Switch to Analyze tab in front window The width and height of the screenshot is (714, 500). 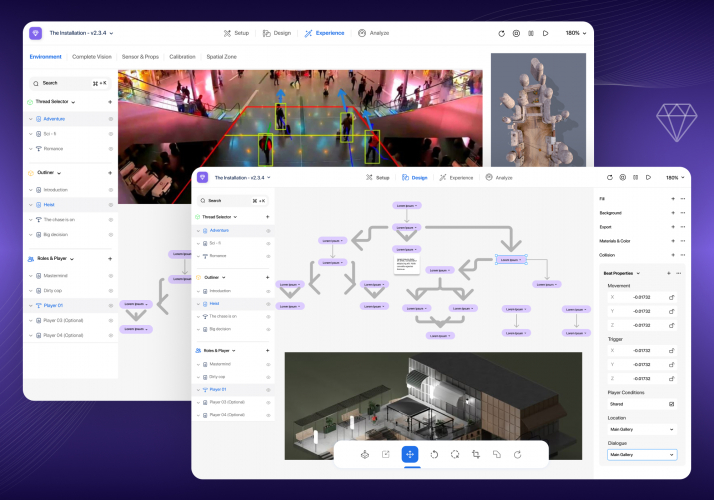(x=499, y=178)
